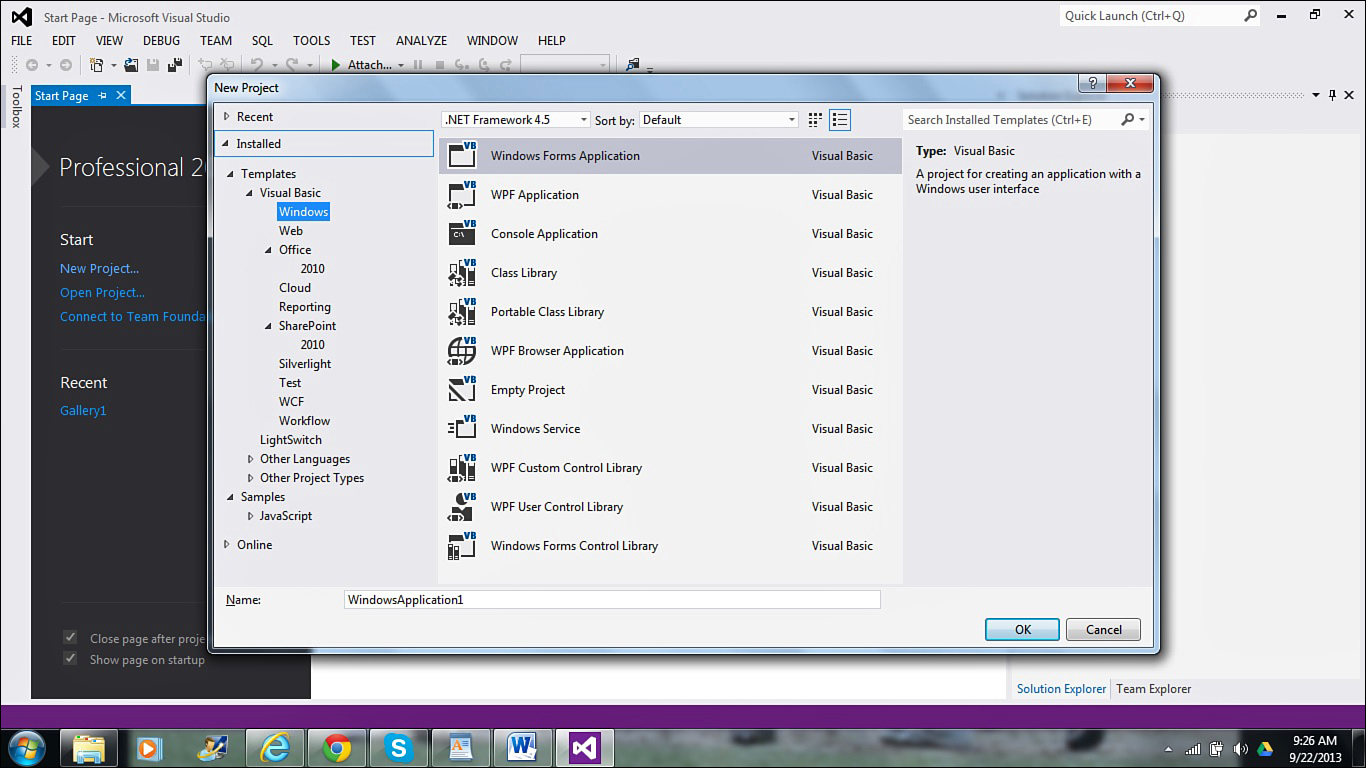The image size is (1366, 768).
Task: Click the Navigate Backward toolbar arrow
Action: click(32, 65)
